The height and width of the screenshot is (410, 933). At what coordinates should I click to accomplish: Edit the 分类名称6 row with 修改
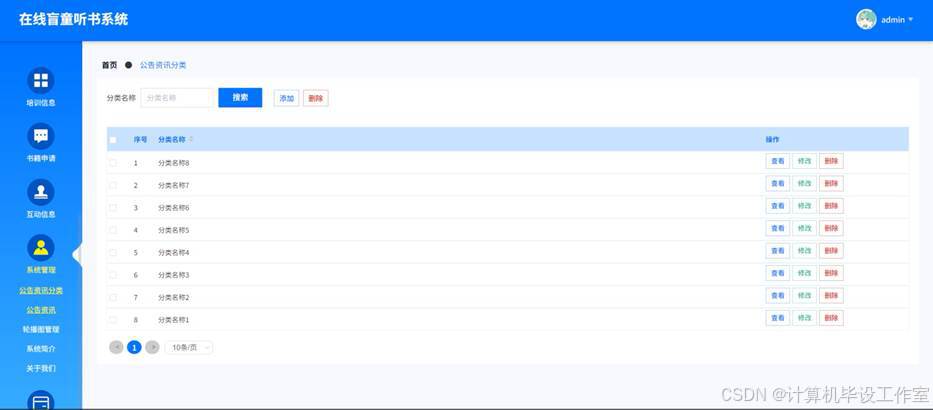[x=804, y=206]
